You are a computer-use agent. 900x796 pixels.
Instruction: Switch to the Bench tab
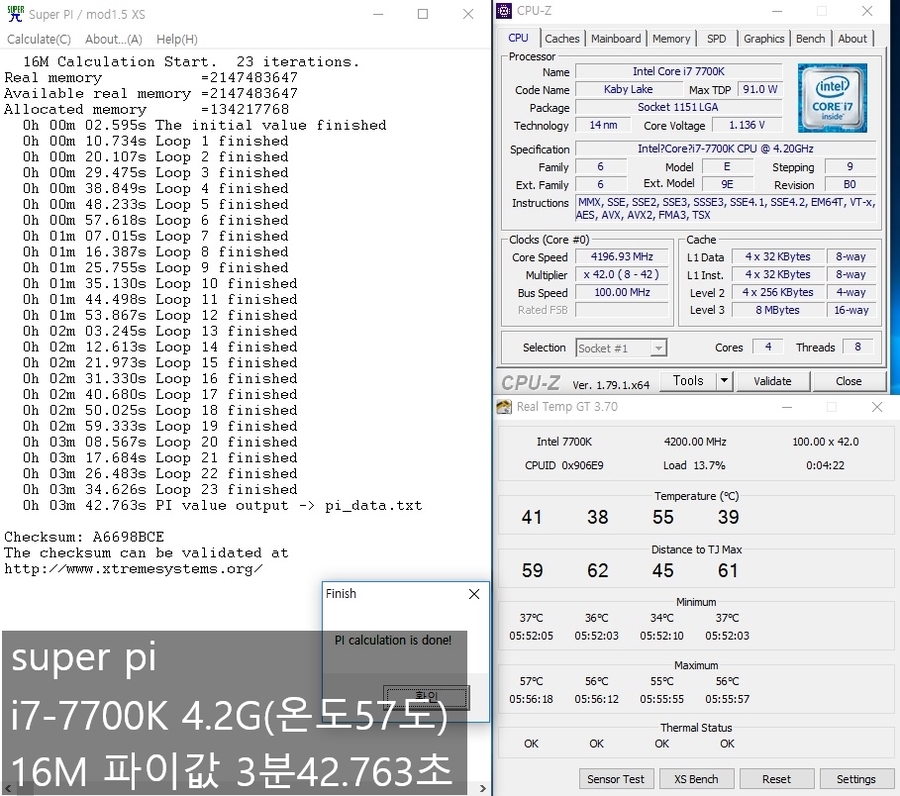point(810,38)
